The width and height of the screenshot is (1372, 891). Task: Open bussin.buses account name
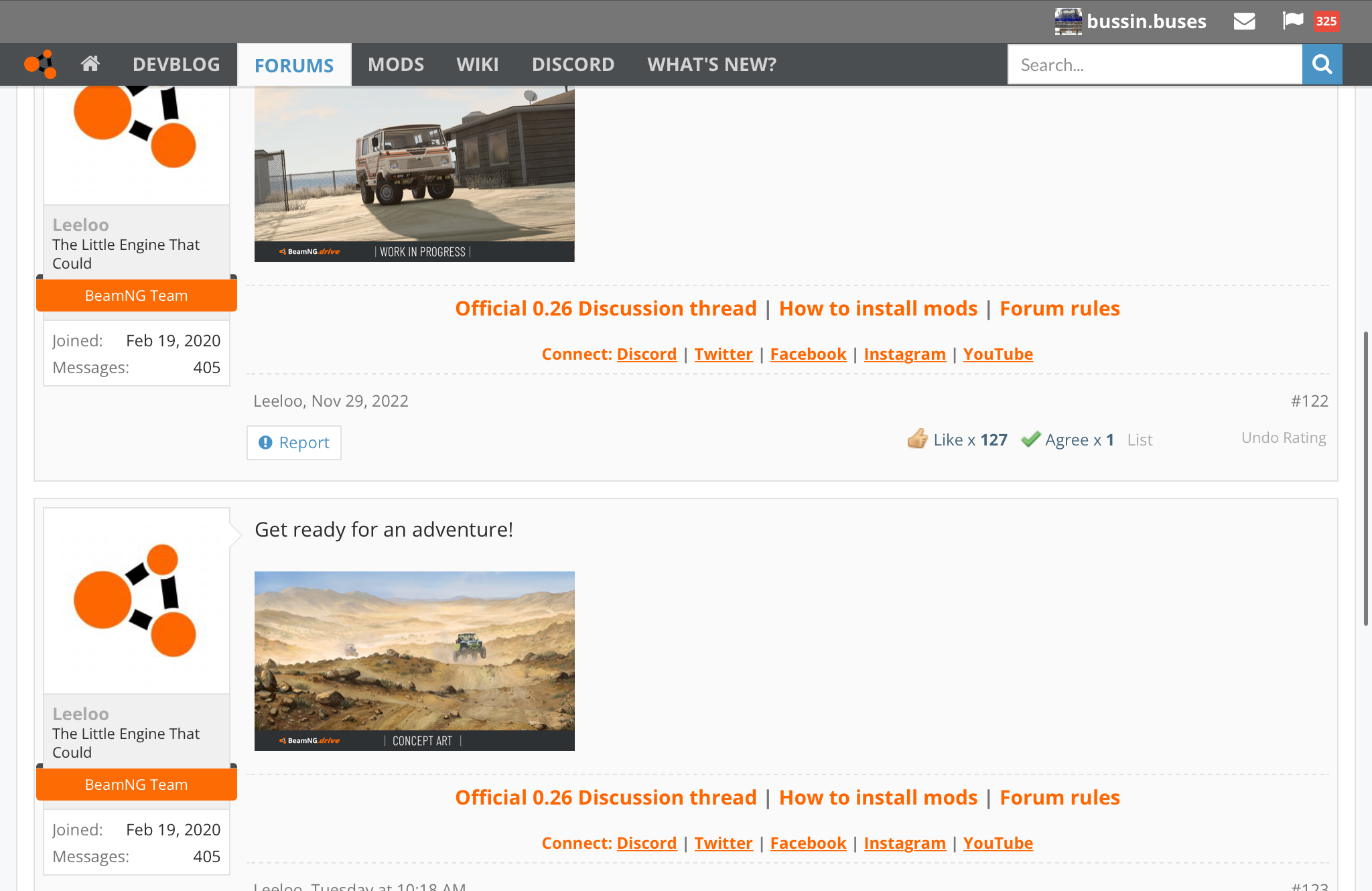click(1146, 21)
